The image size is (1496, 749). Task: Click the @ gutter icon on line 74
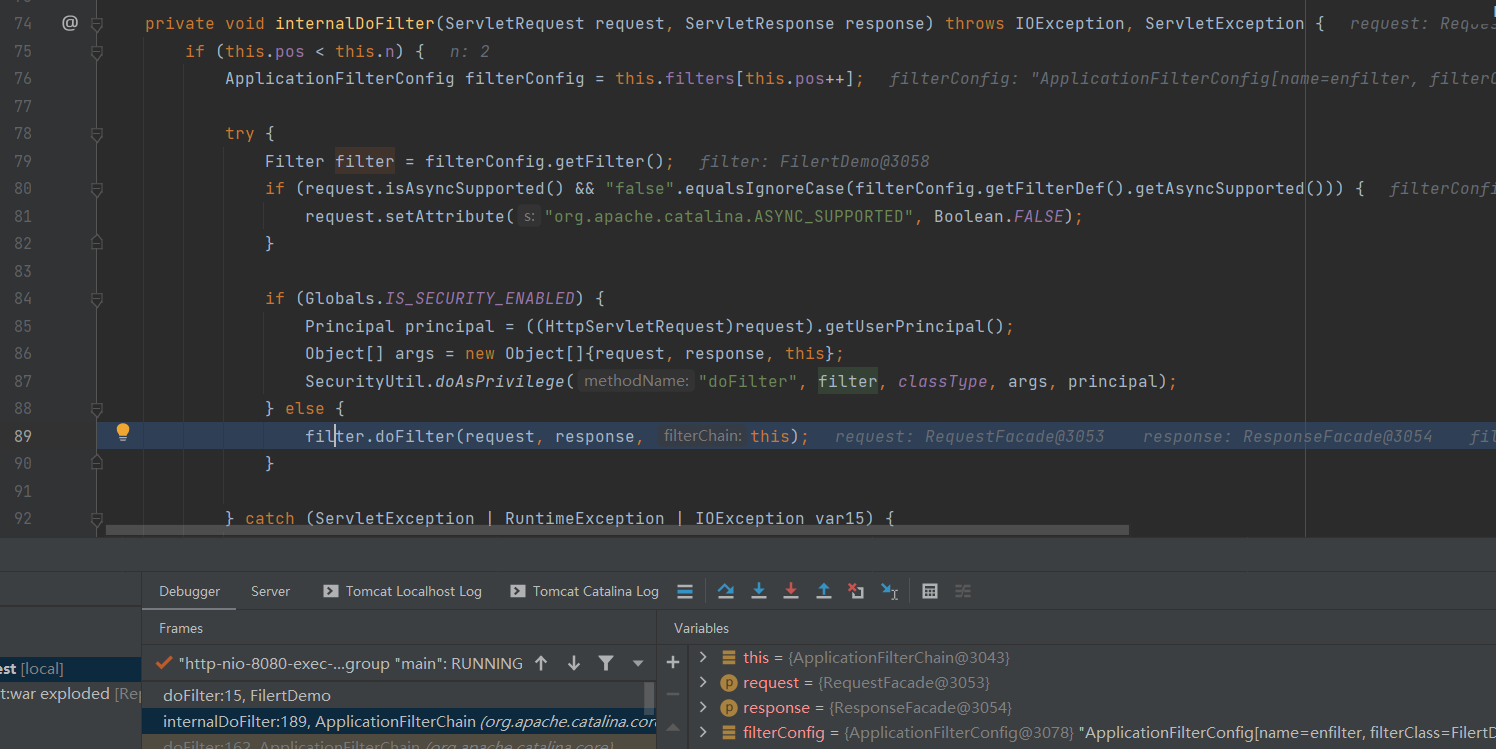point(69,22)
